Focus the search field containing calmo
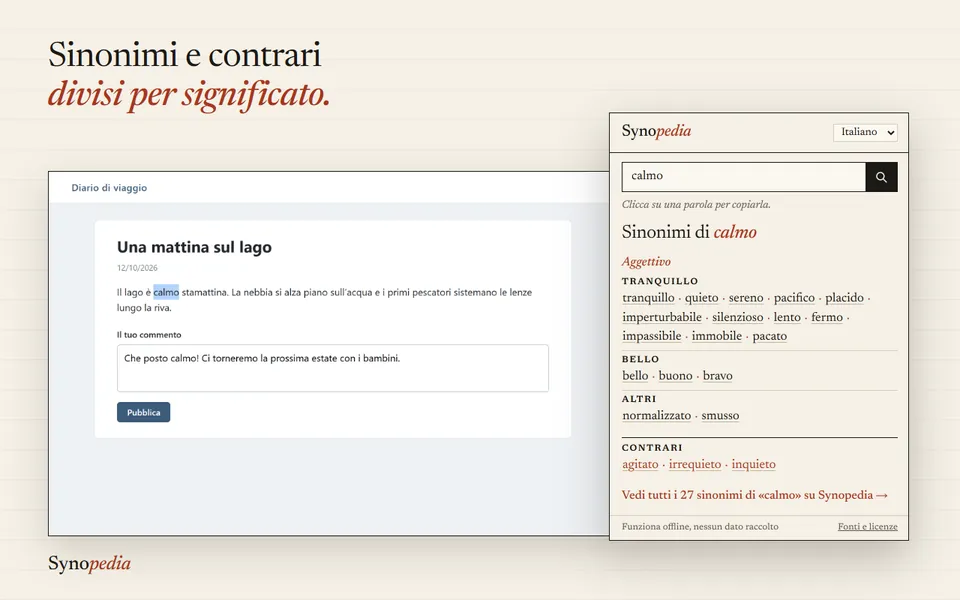 point(744,177)
